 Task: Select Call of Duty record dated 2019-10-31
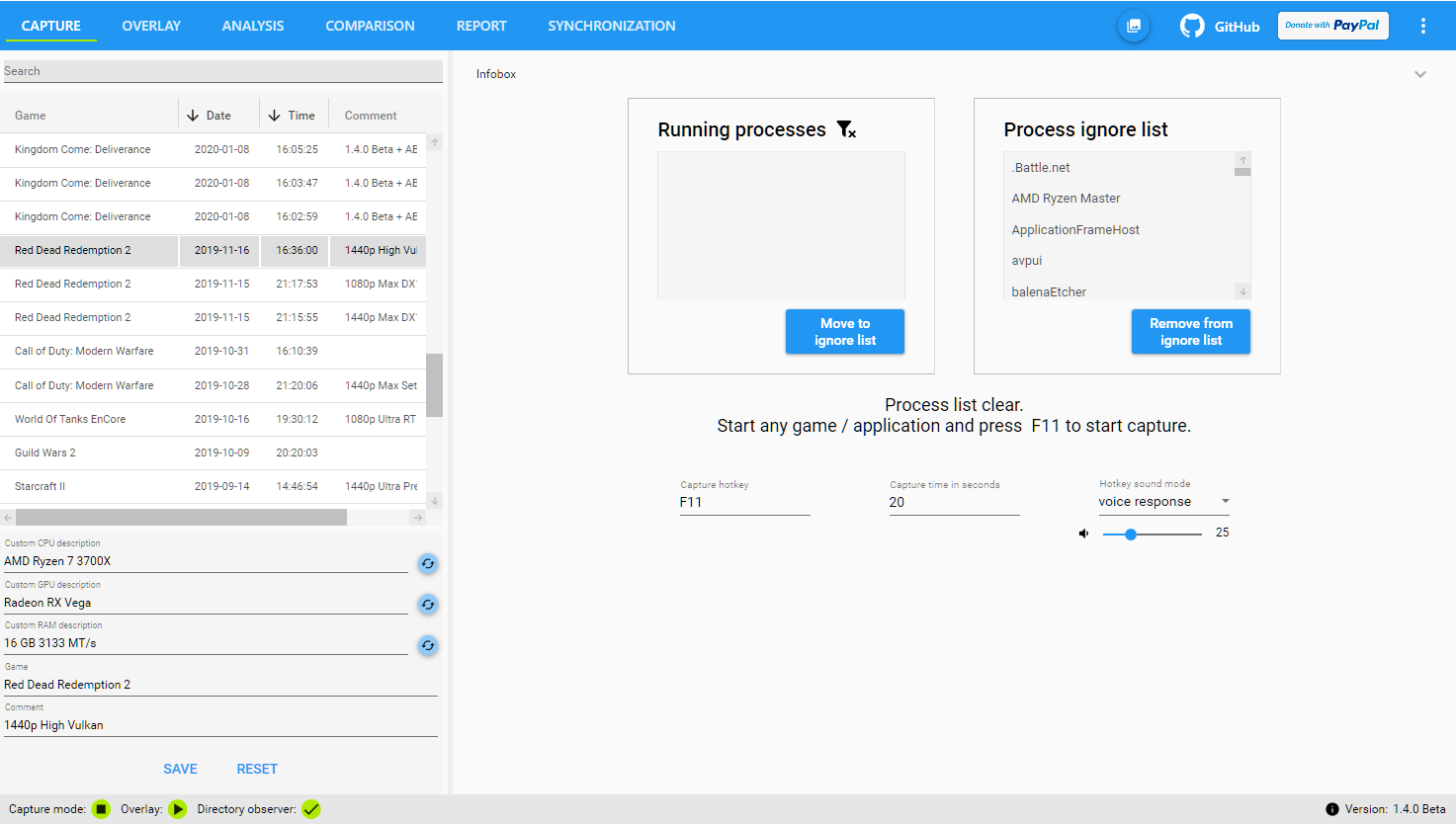(x=213, y=352)
